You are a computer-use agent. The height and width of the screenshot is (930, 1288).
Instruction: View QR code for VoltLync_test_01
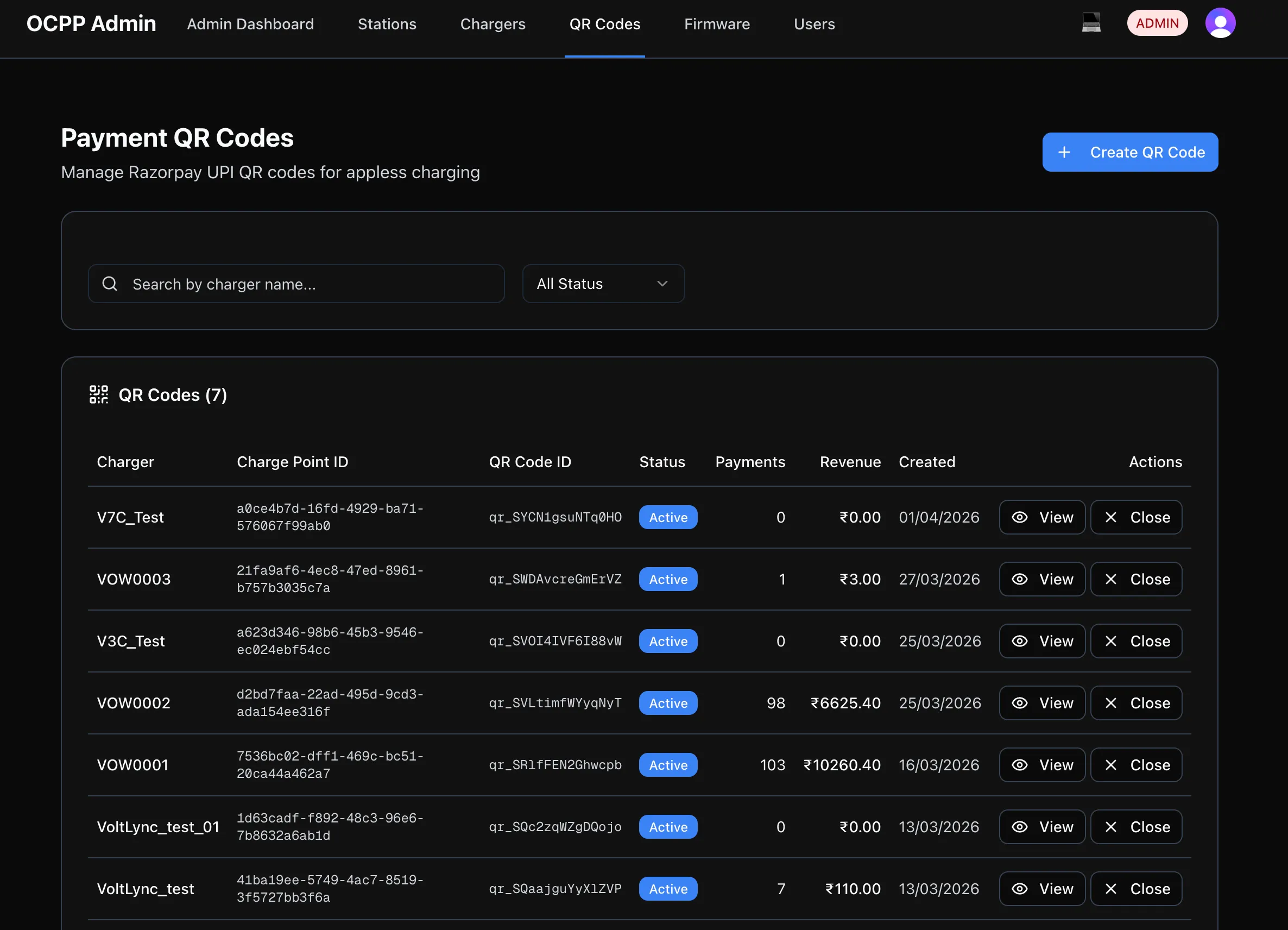click(x=1041, y=827)
